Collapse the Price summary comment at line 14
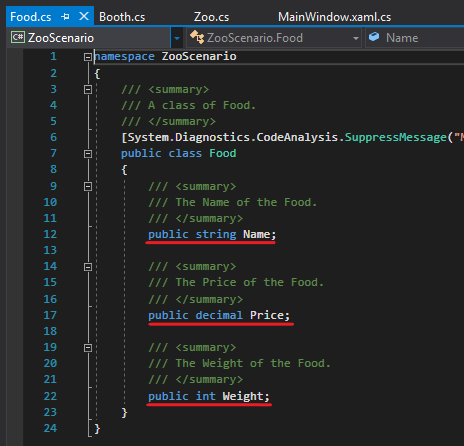 point(88,267)
